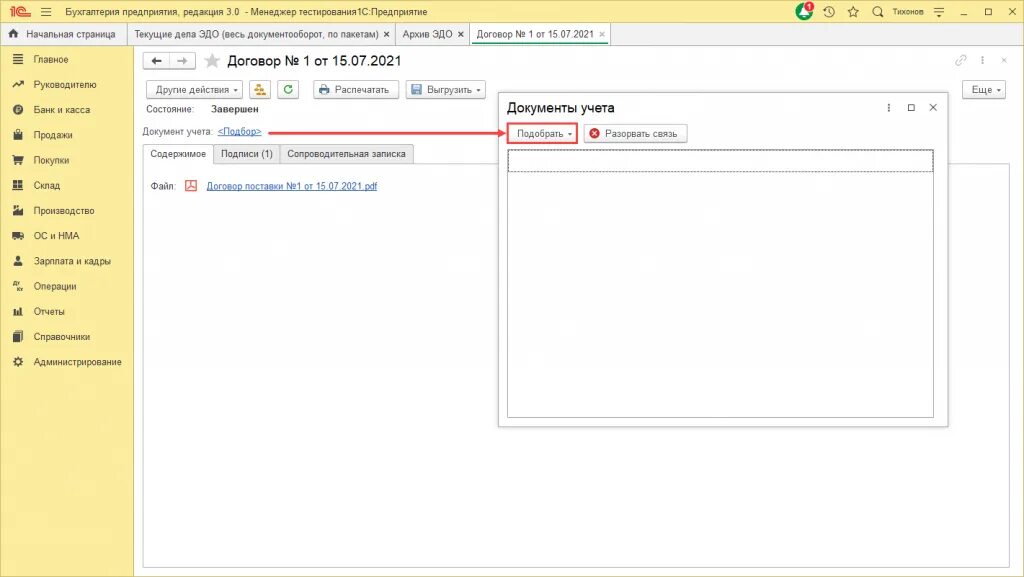The image size is (1024, 577).
Task: Click the PDF file icon
Action: point(191,186)
